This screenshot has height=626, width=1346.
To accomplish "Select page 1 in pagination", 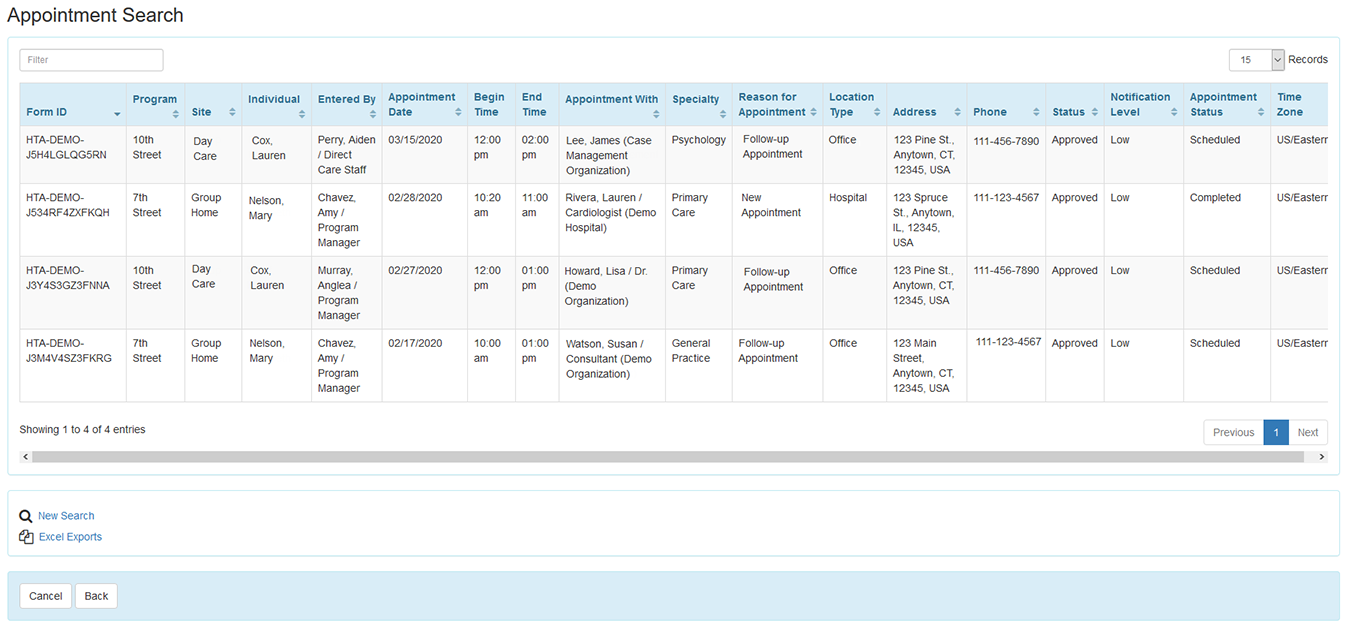I will coord(1276,431).
